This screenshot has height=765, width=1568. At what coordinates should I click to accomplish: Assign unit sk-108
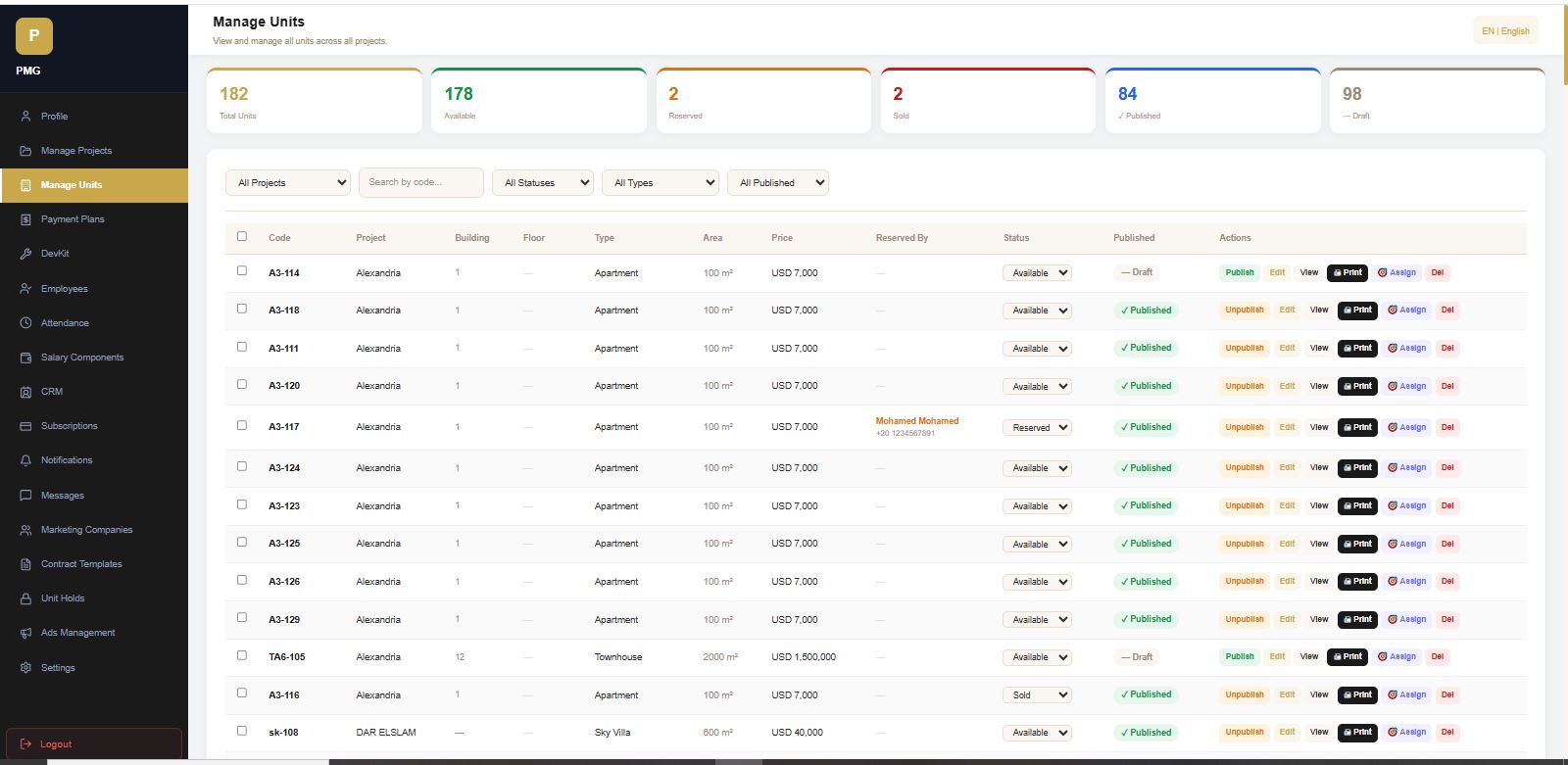1407,732
